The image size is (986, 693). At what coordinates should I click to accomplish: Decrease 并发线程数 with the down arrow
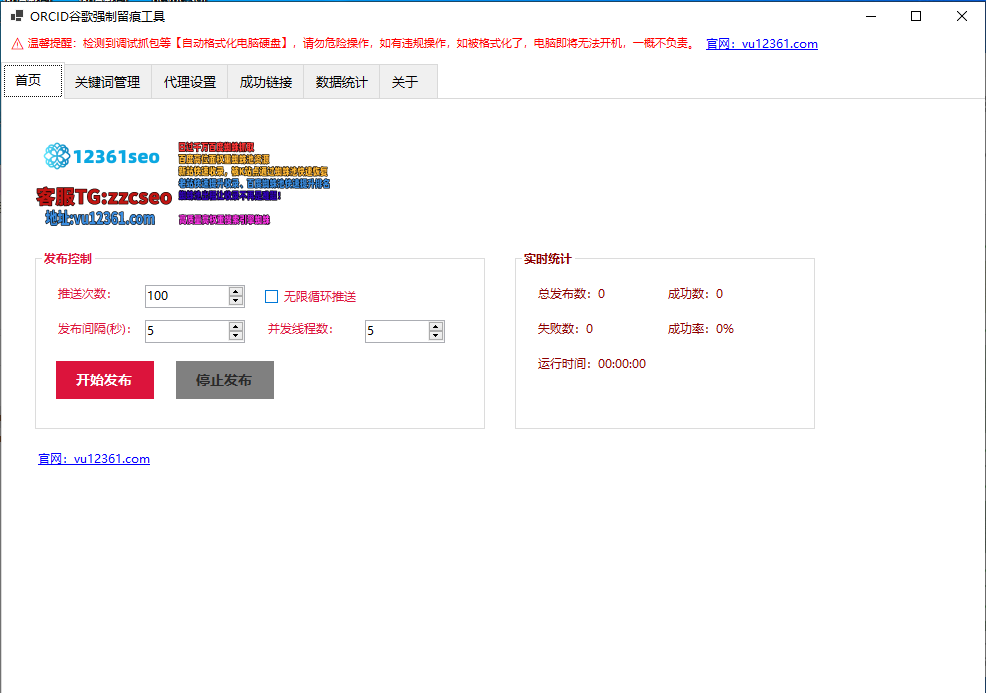coord(436,336)
